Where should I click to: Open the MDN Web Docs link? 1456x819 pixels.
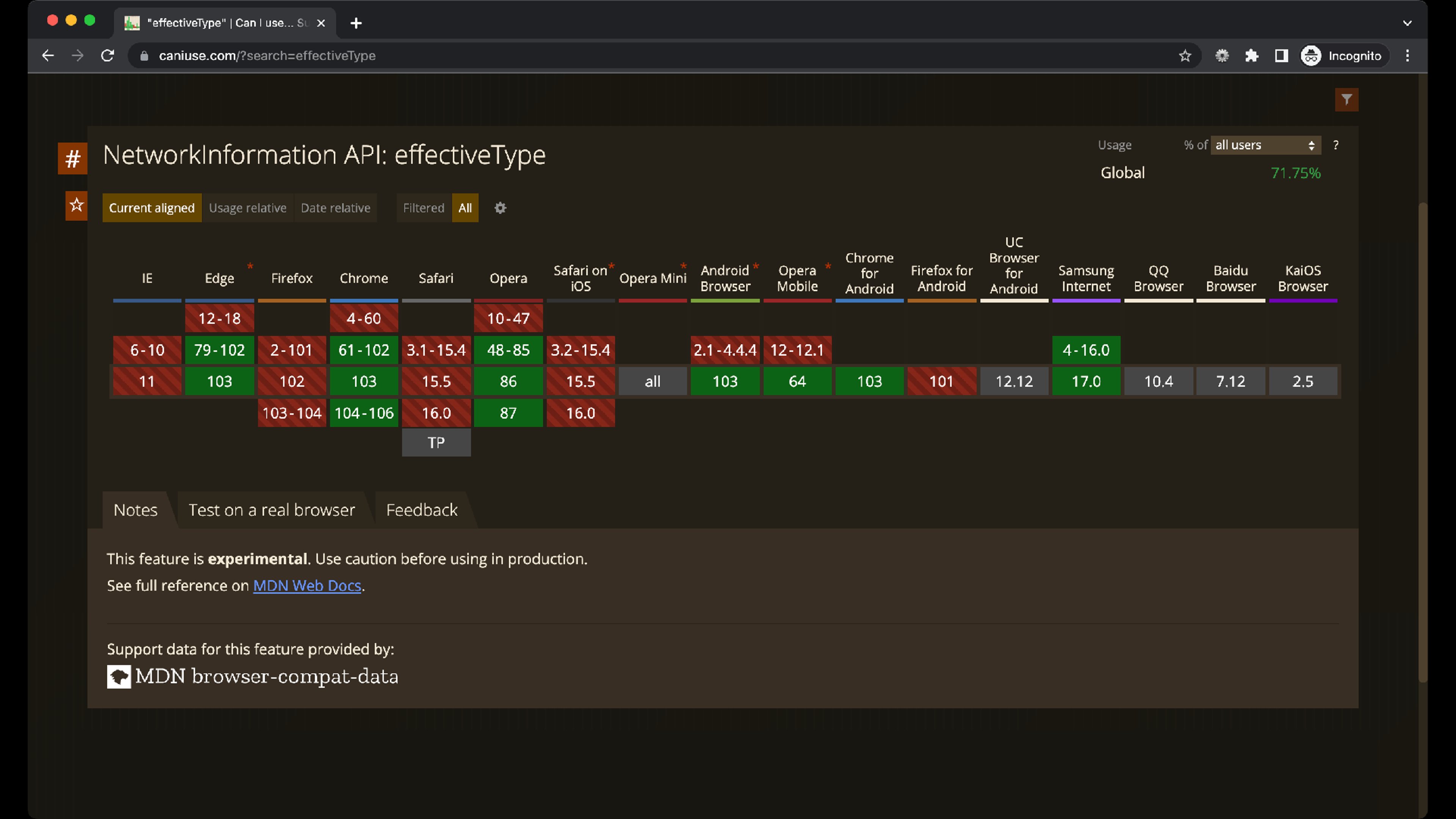(307, 585)
